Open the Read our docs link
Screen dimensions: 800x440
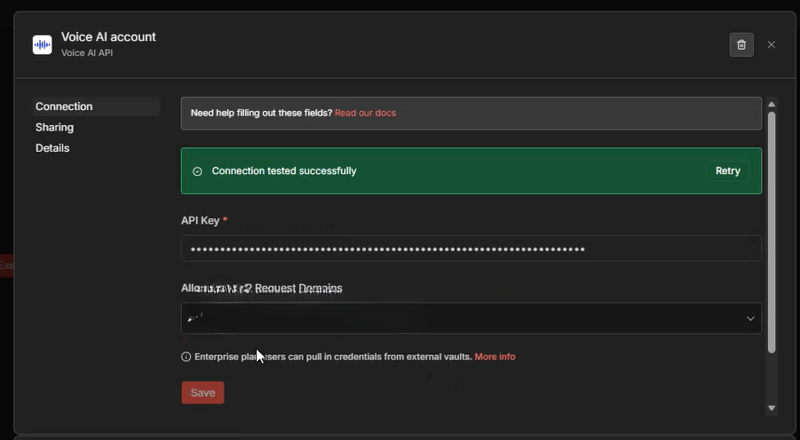(x=365, y=113)
